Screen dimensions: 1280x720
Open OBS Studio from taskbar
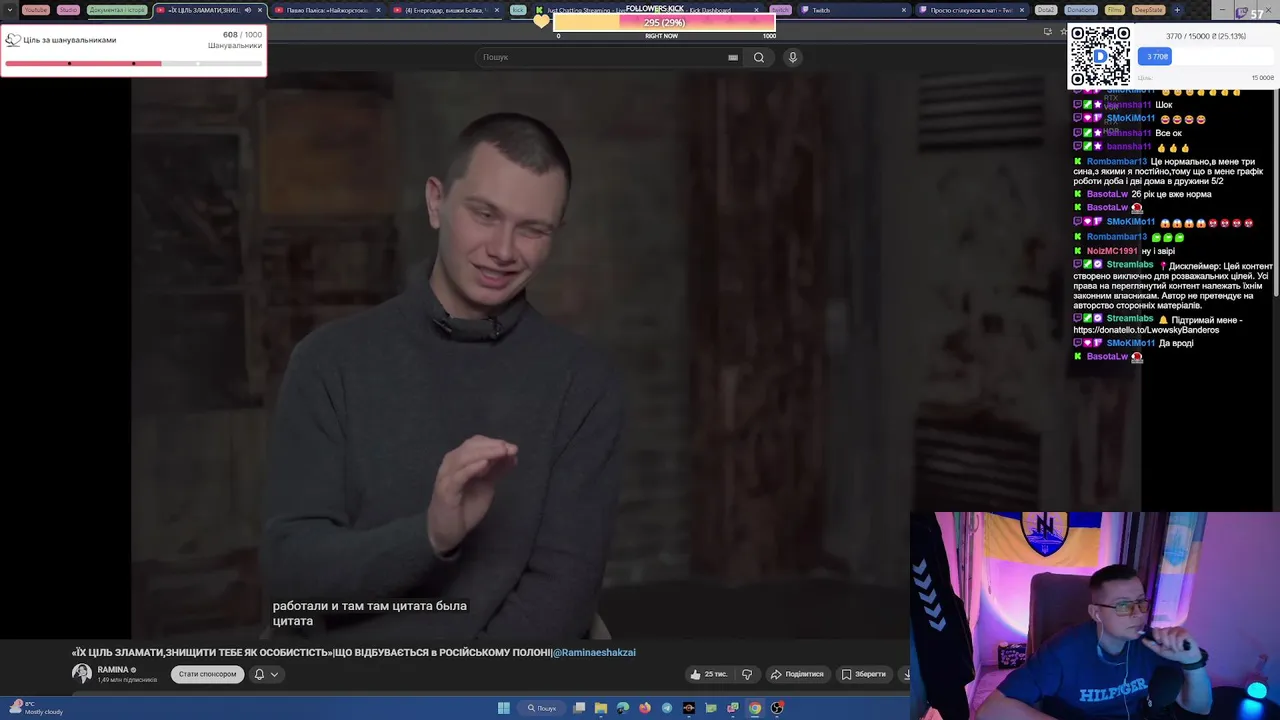777,708
